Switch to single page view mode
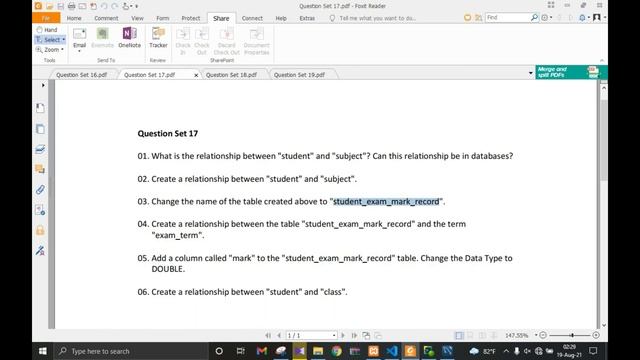Viewport: 640px width, 360px height. coord(459,335)
